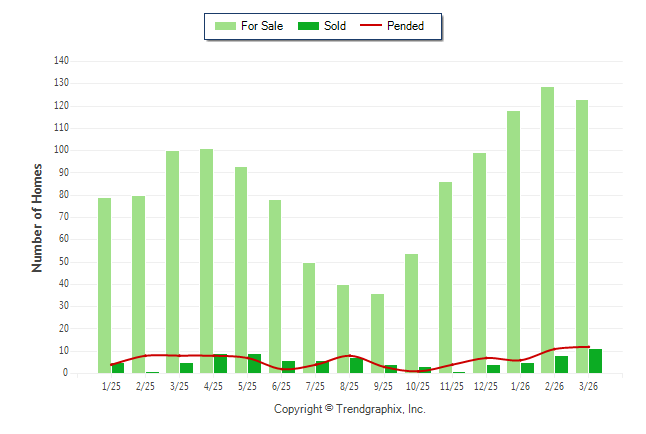The image size is (646, 434).
Task: Click the 1/25 x-axis label
Action: tap(111, 385)
